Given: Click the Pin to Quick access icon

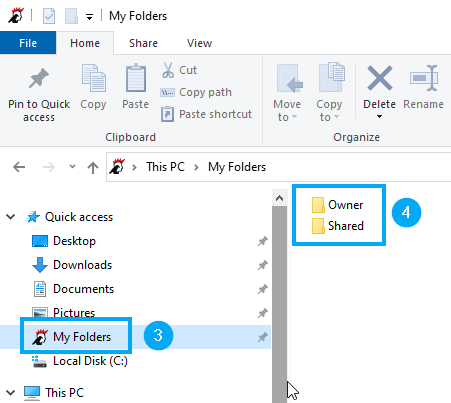Looking at the screenshot, I should pos(39,78).
